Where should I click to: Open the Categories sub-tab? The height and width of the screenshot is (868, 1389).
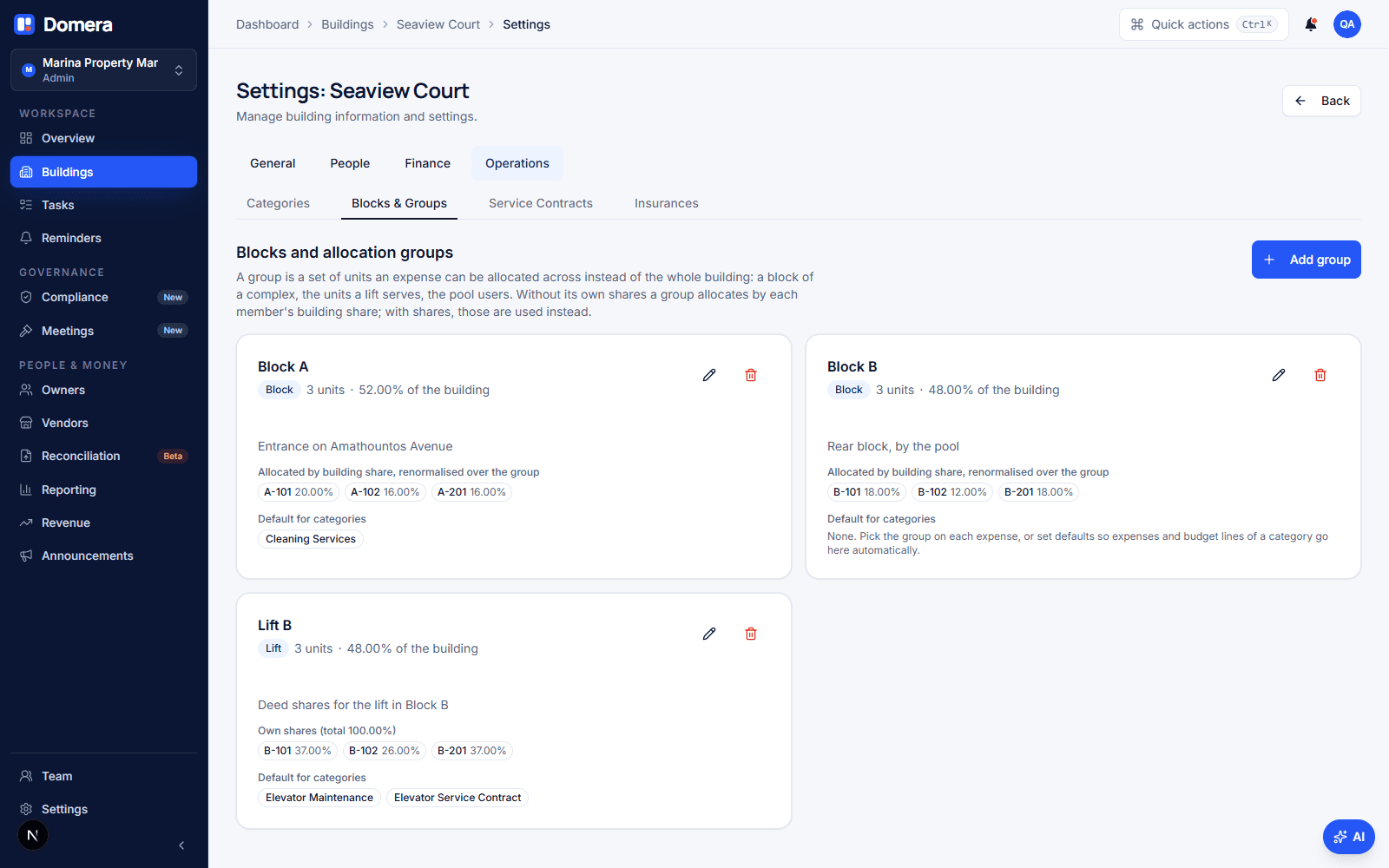278,203
